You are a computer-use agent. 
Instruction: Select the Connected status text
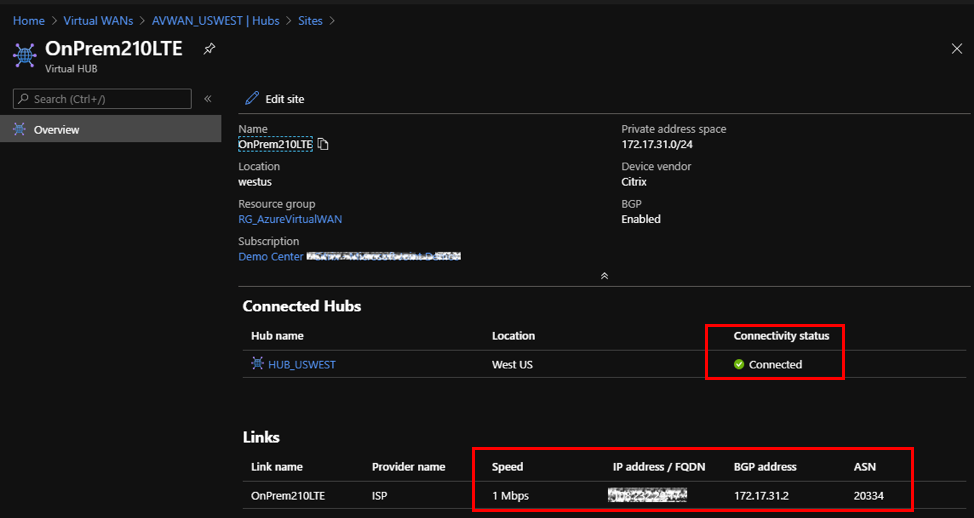pyautogui.click(x=775, y=365)
